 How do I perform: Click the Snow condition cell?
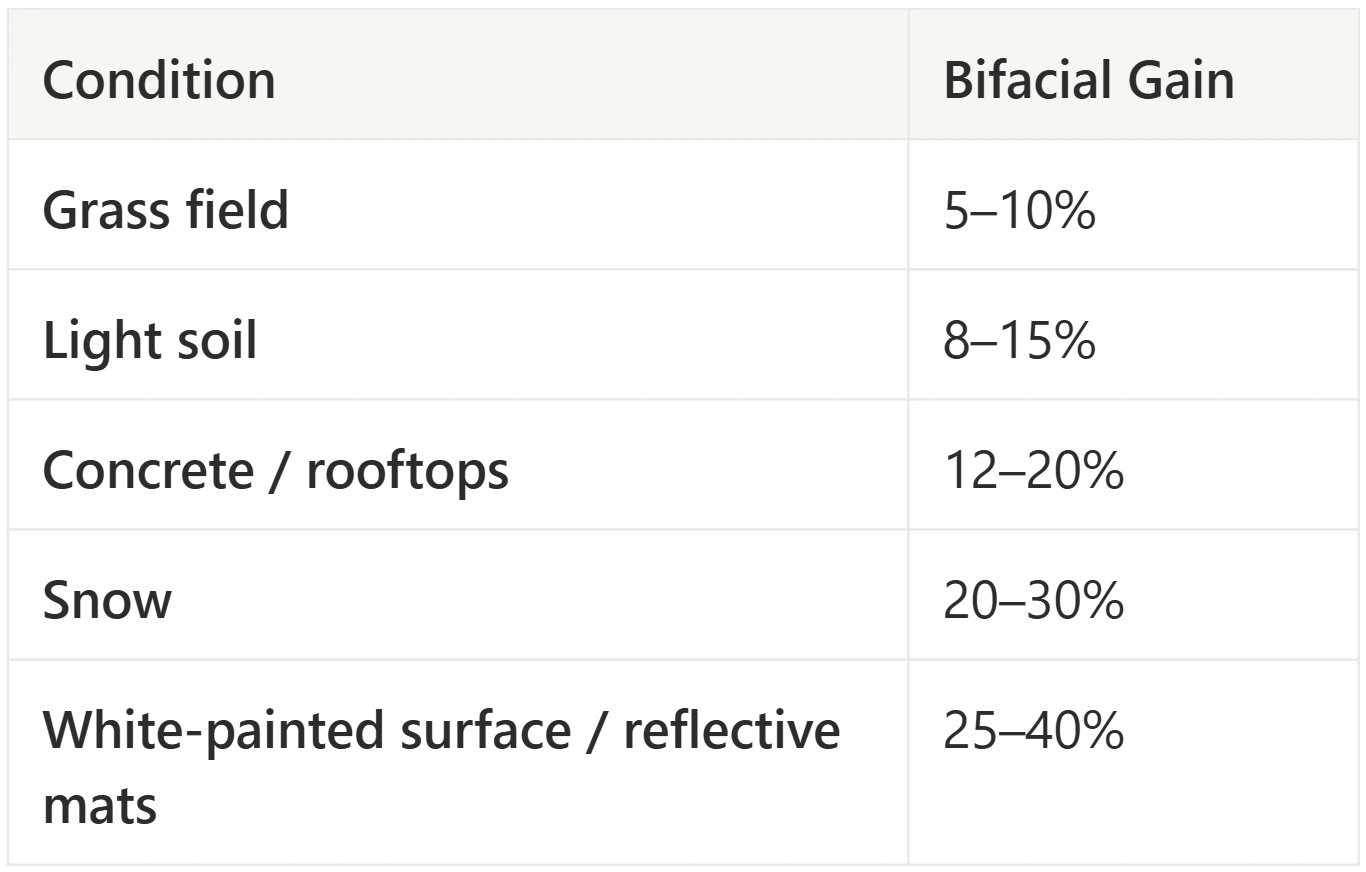(x=458, y=594)
